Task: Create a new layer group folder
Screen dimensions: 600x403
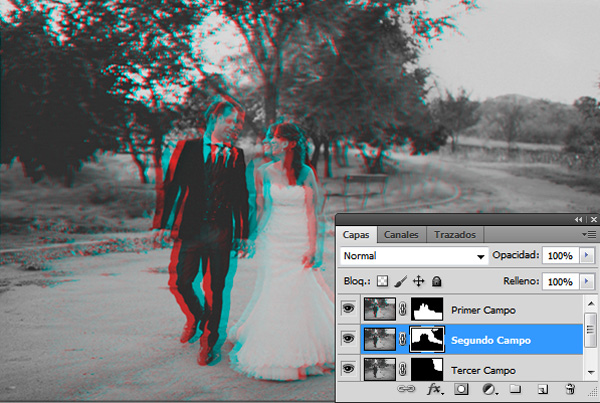Action: click(x=515, y=389)
